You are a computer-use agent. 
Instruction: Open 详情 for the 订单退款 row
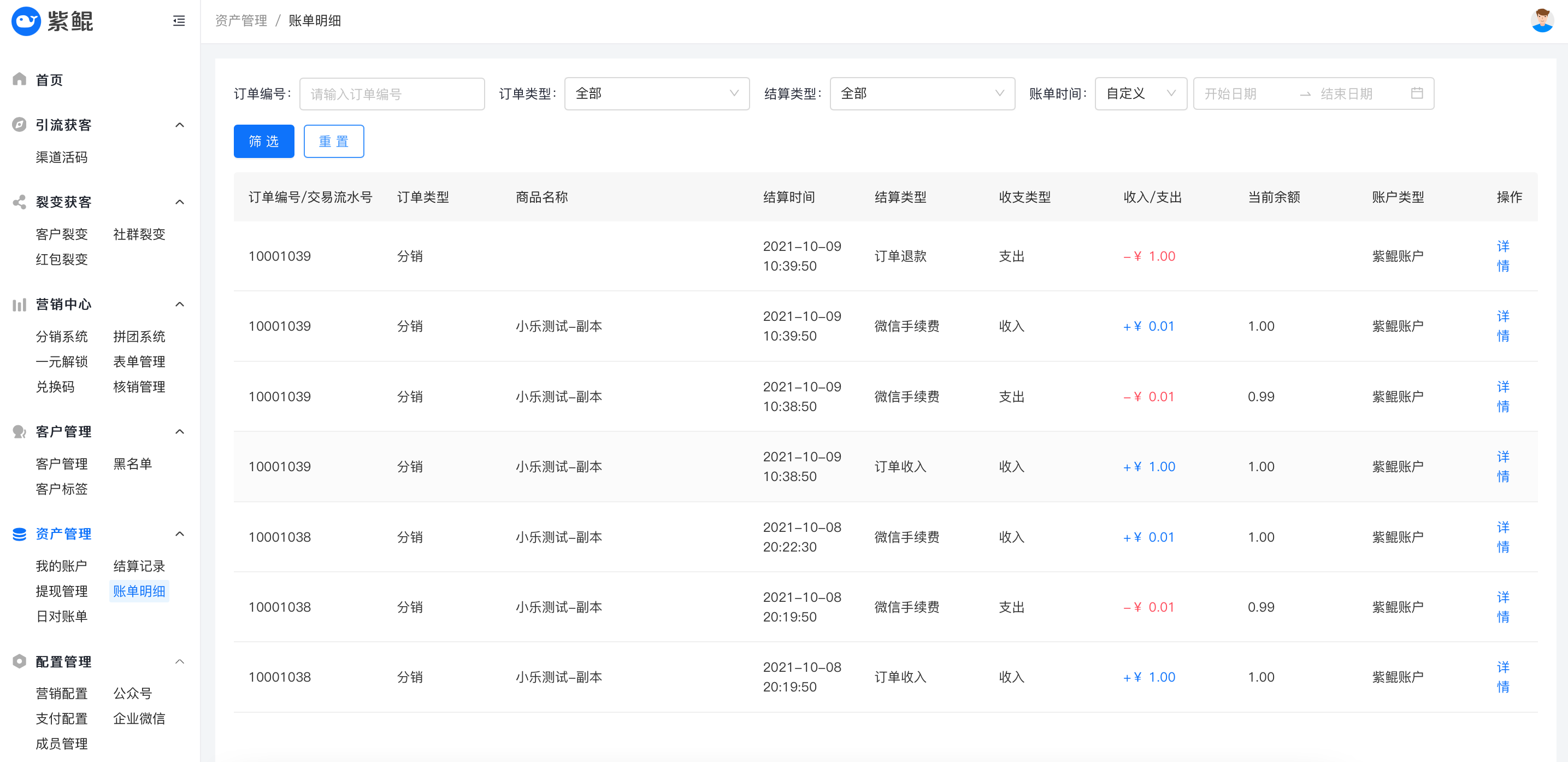click(x=1502, y=256)
